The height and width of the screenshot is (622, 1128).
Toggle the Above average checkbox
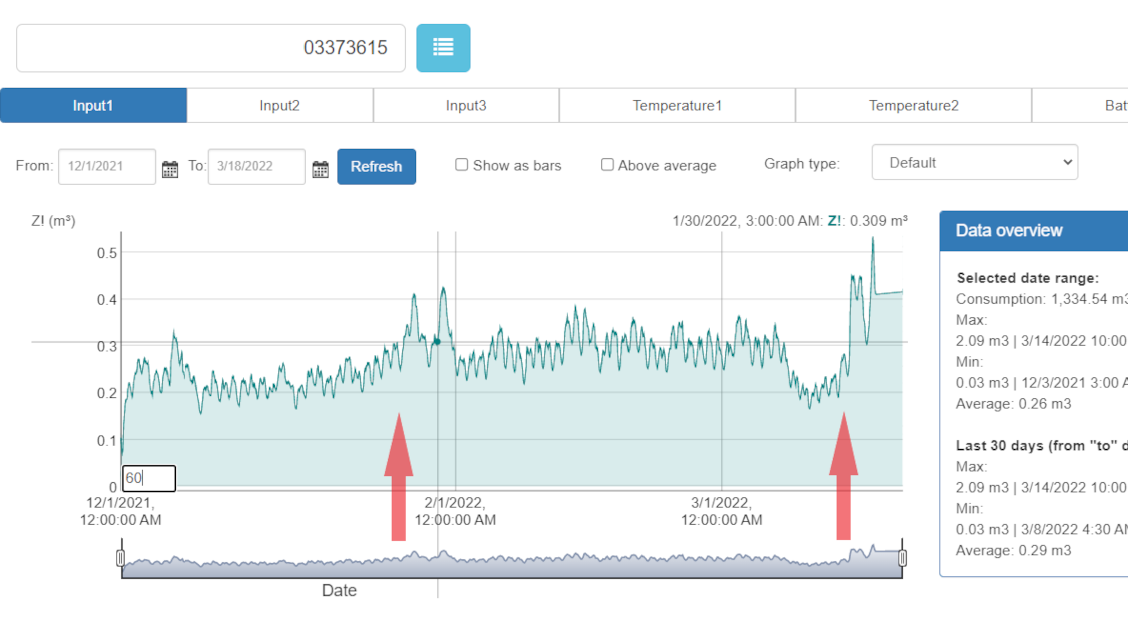[607, 165]
